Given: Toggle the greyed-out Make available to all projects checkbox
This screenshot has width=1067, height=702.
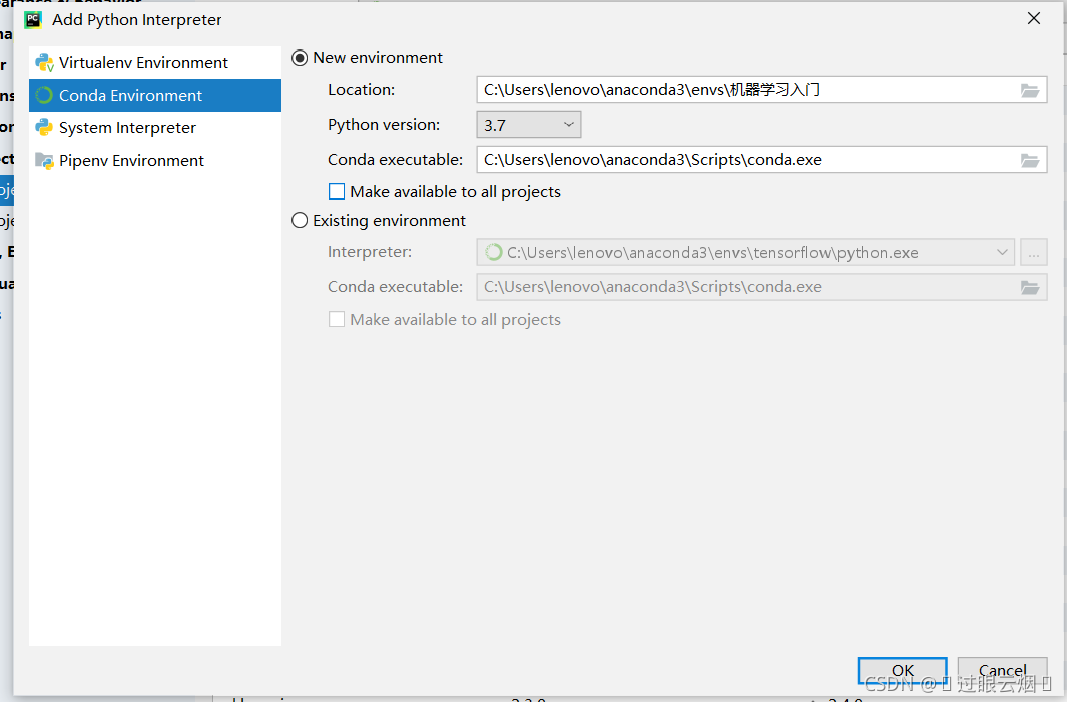Looking at the screenshot, I should [x=337, y=320].
